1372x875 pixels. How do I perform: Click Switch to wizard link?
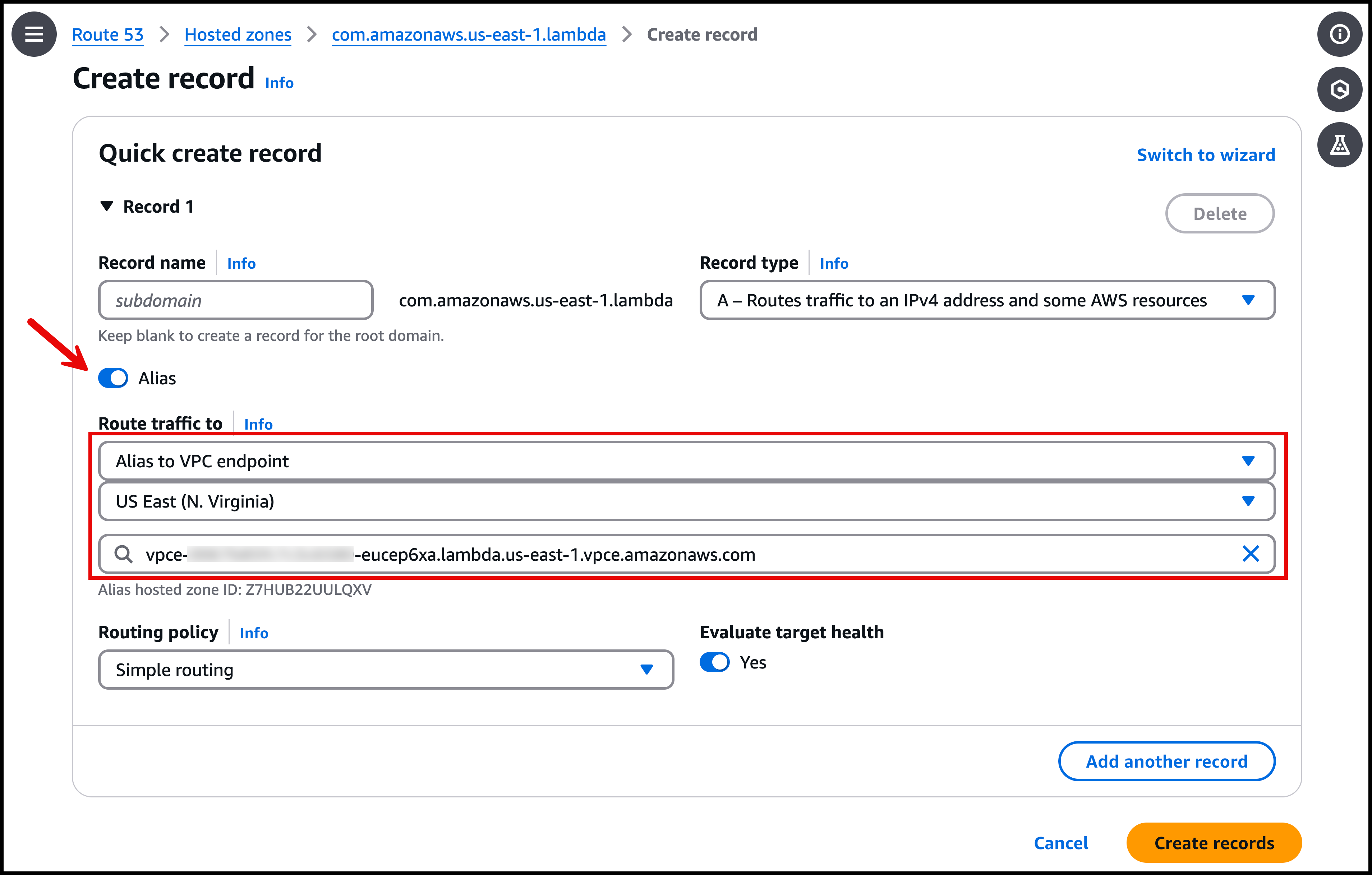pyautogui.click(x=1206, y=155)
